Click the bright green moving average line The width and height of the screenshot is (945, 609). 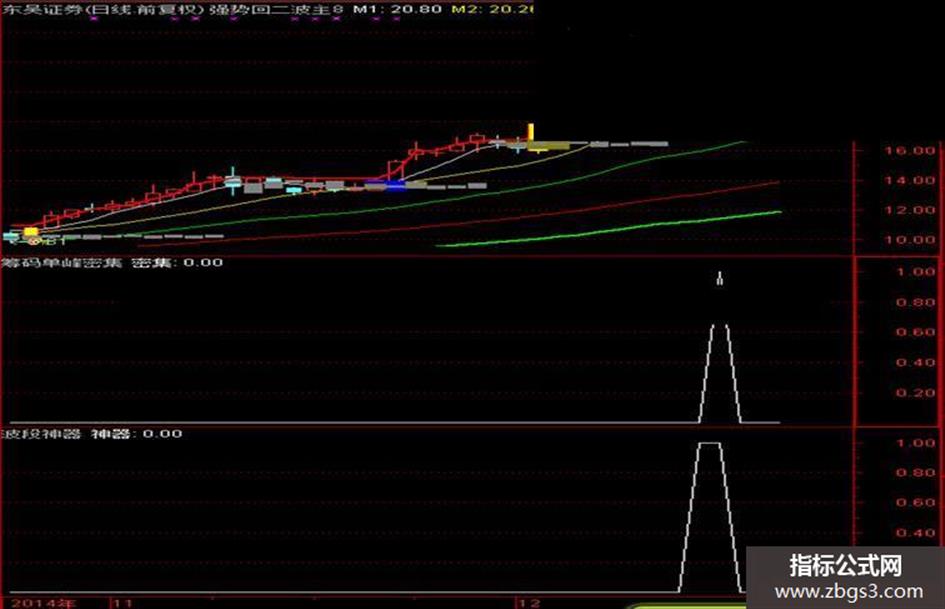coord(609,230)
